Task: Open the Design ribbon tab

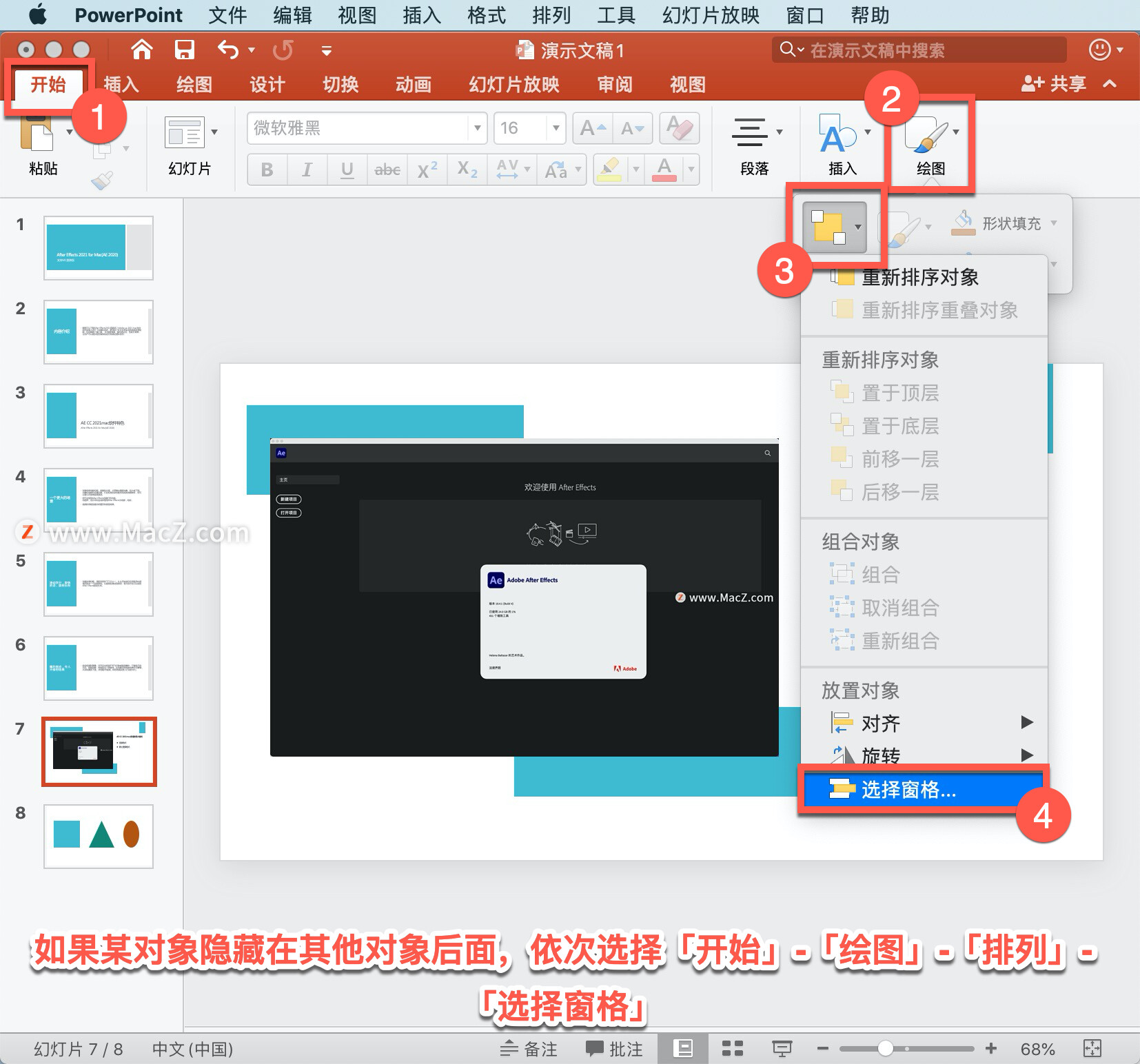Action: click(x=267, y=84)
